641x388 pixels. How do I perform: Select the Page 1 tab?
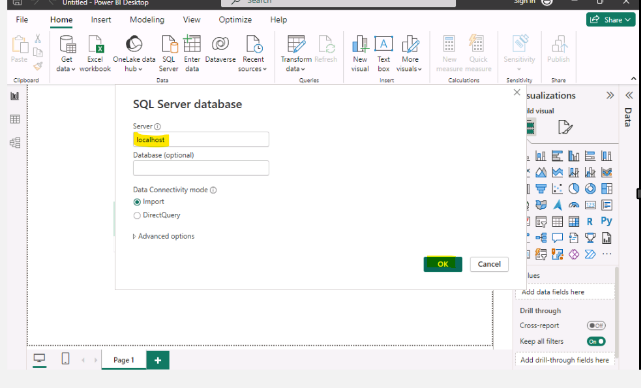click(x=123, y=360)
